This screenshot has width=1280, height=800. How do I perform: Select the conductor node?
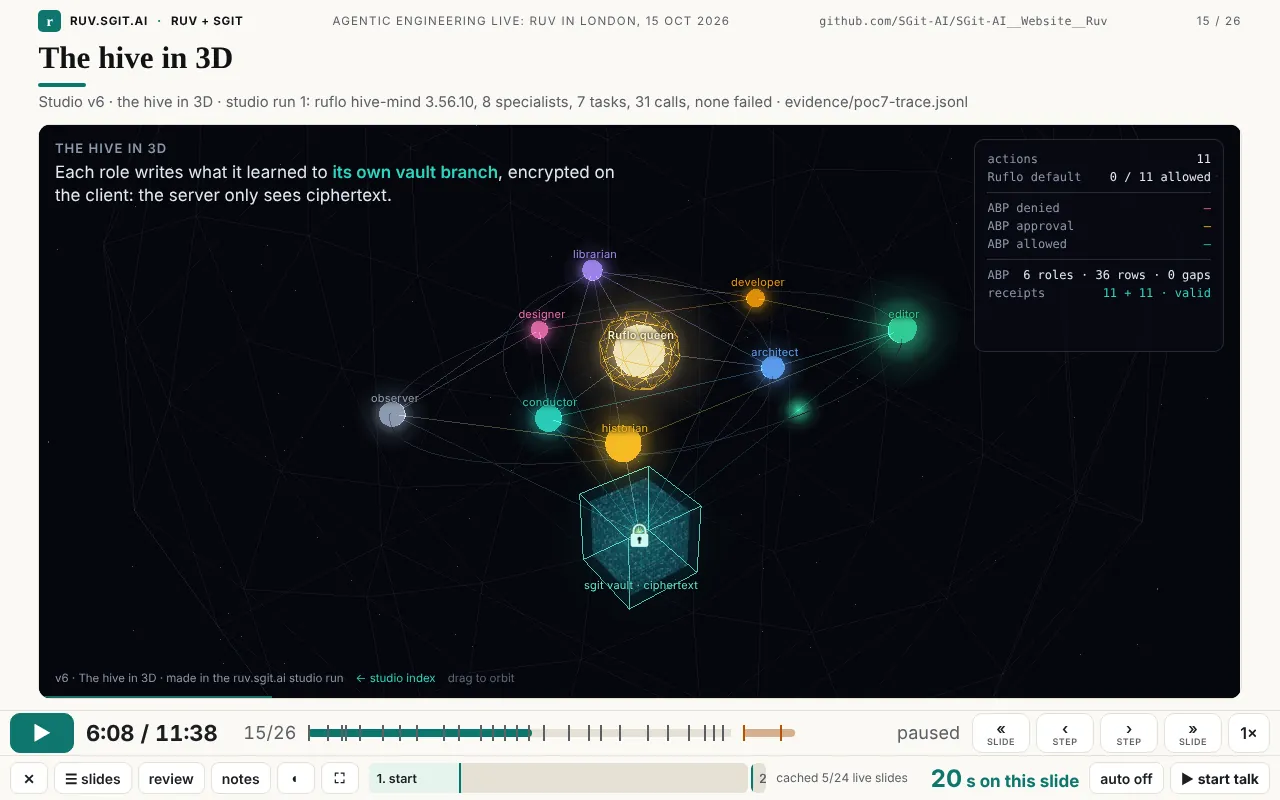tap(548, 418)
